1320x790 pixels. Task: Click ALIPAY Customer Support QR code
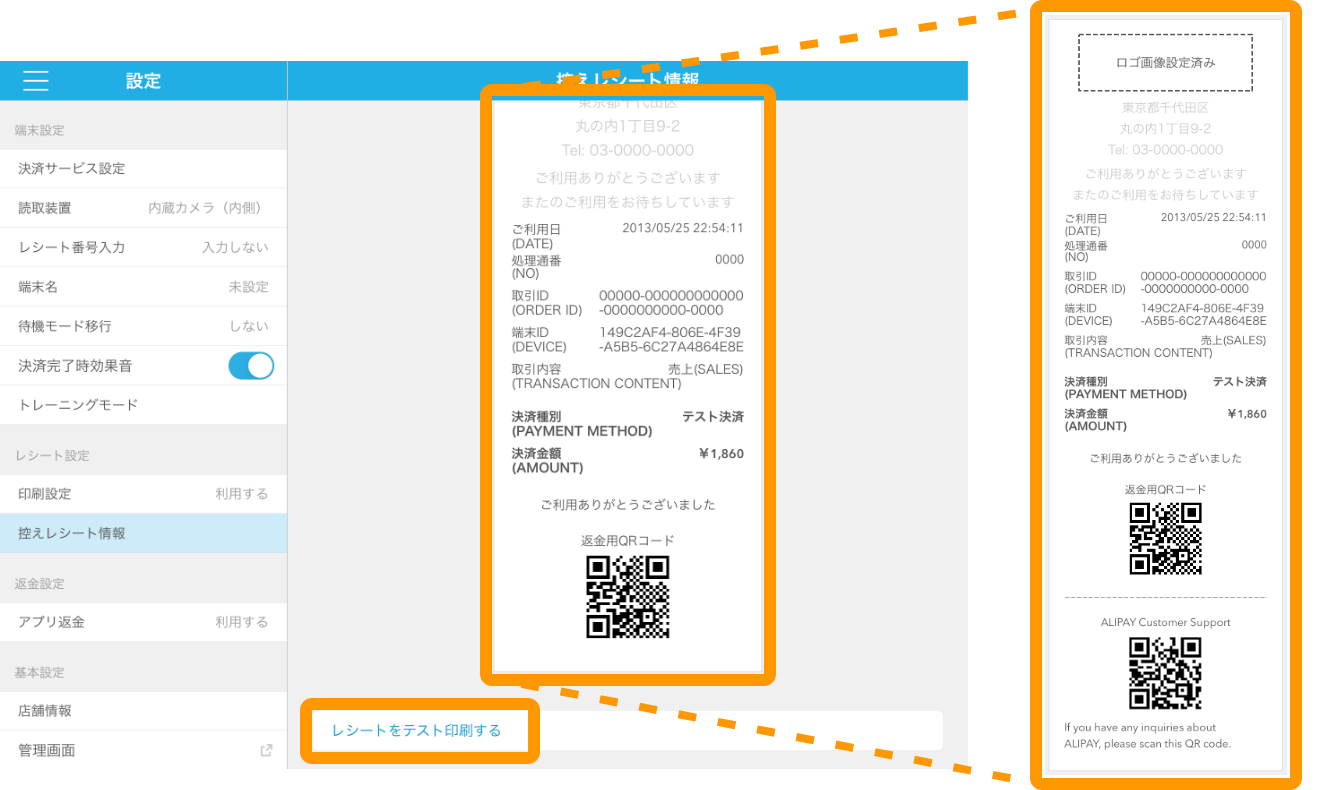coord(1166,673)
